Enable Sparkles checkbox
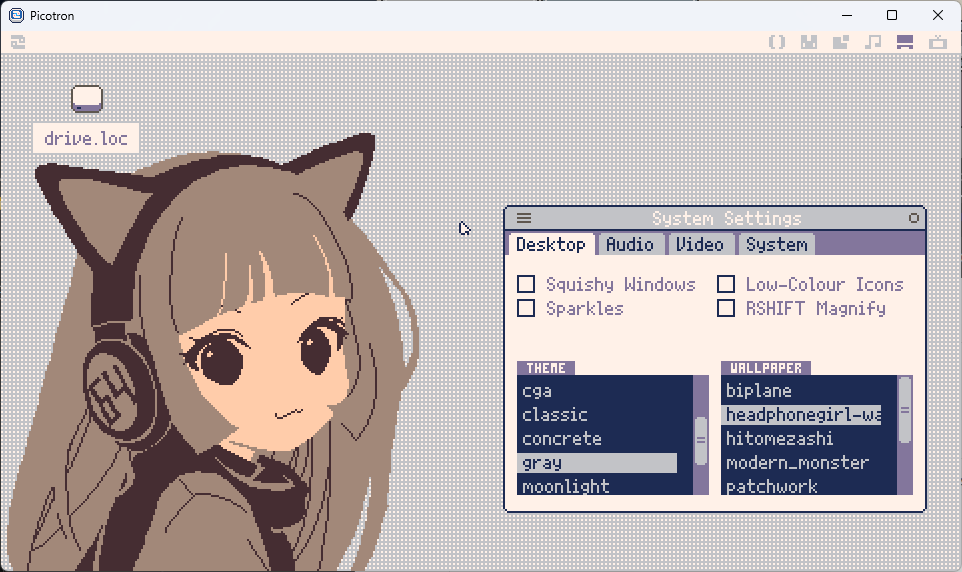This screenshot has width=962, height=572. (x=526, y=308)
